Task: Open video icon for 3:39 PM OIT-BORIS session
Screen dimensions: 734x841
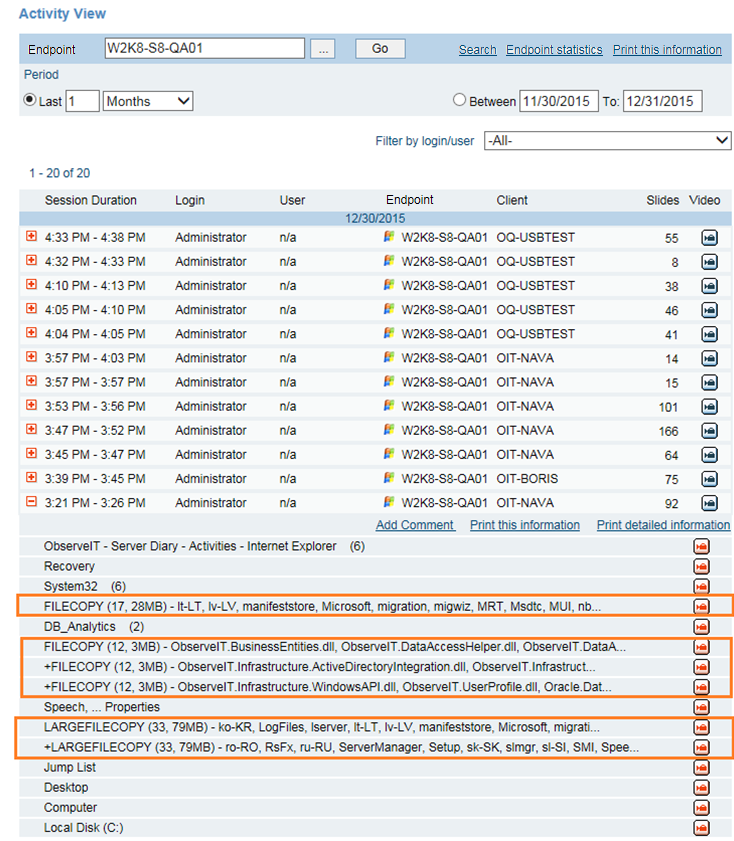Action: click(x=709, y=479)
